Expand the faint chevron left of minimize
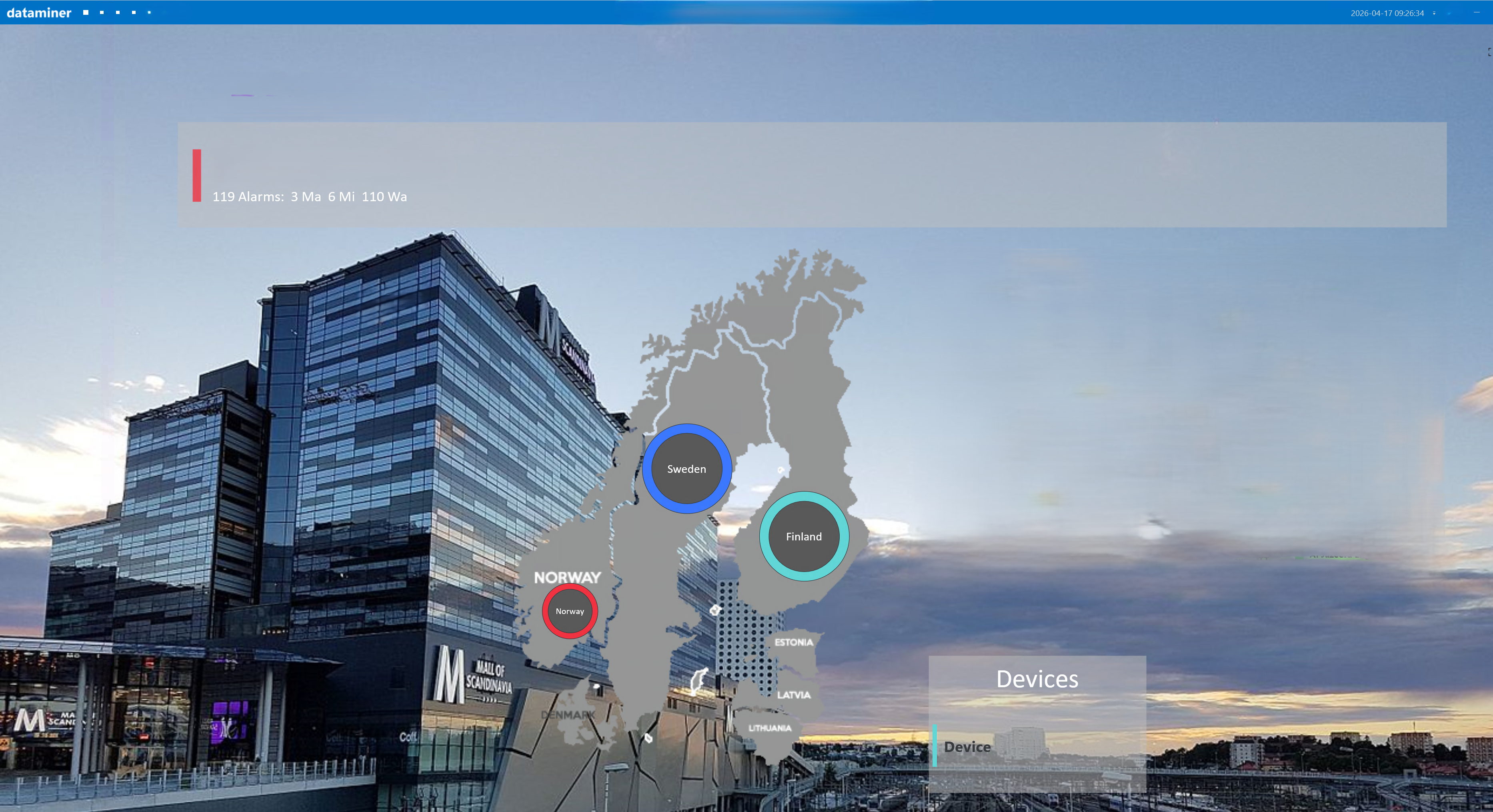The height and width of the screenshot is (812, 1493). tap(1449, 13)
